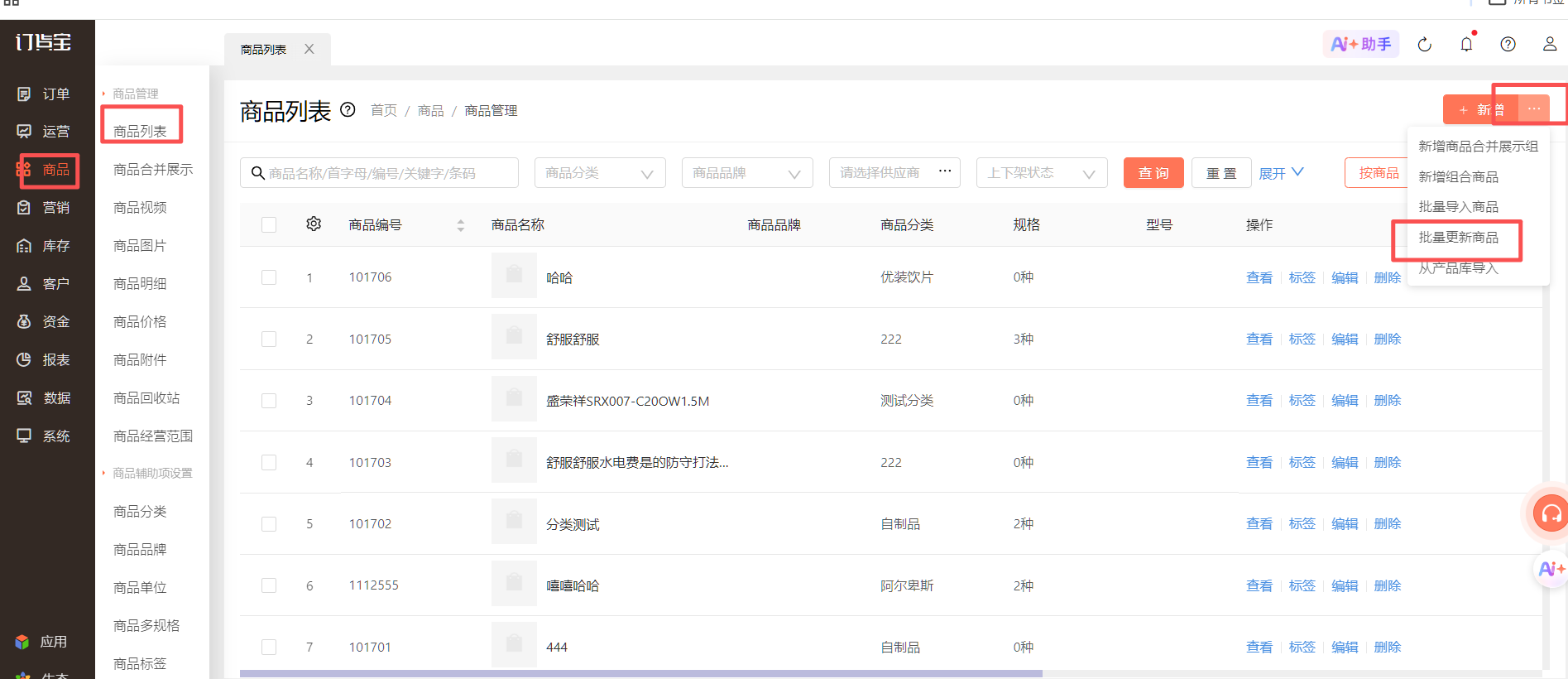Open the 商品分类 filter dropdown

point(600,173)
